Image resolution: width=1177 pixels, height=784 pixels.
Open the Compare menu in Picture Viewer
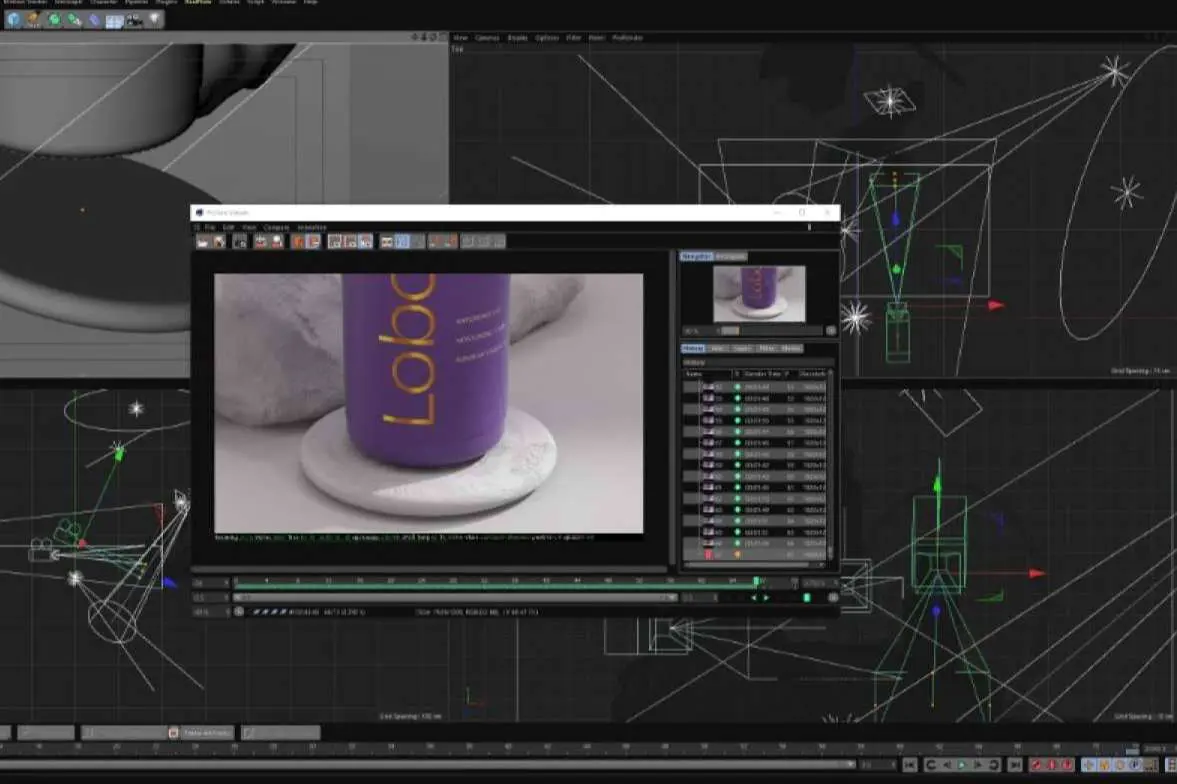point(276,227)
